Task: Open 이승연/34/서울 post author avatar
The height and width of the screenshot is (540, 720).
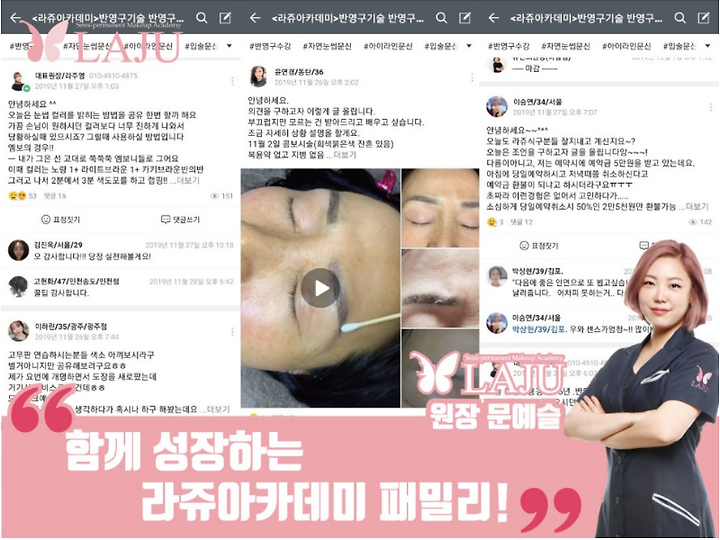Action: pos(497,107)
